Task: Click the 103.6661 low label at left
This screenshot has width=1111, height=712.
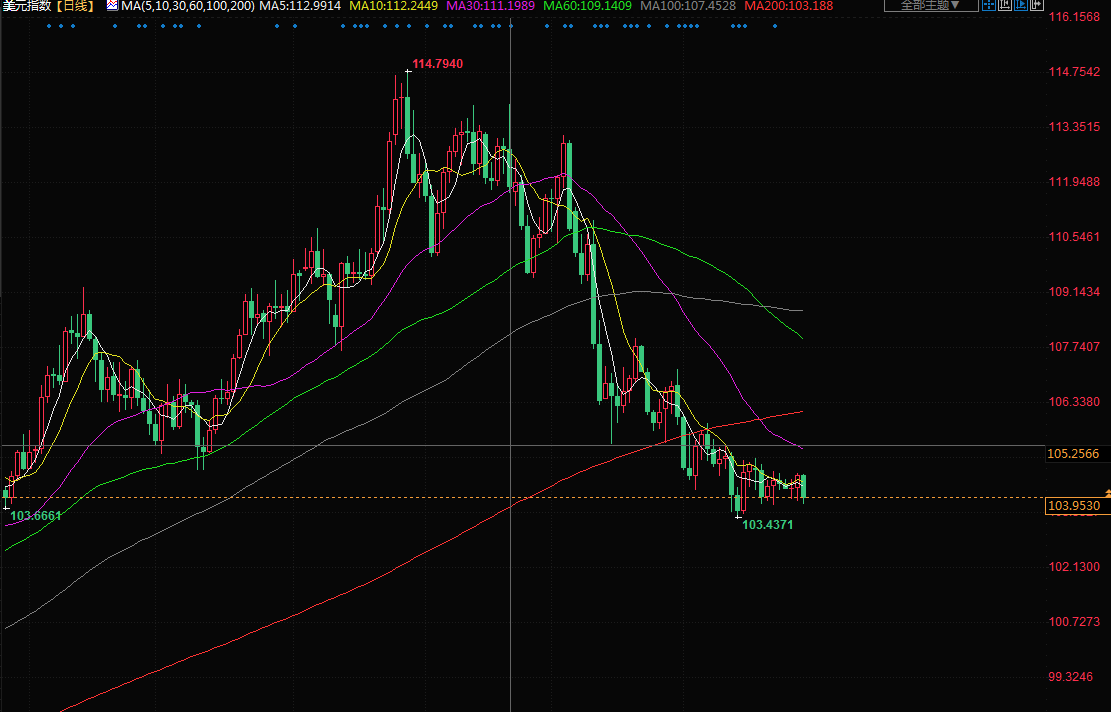Action: pyautogui.click(x=35, y=515)
